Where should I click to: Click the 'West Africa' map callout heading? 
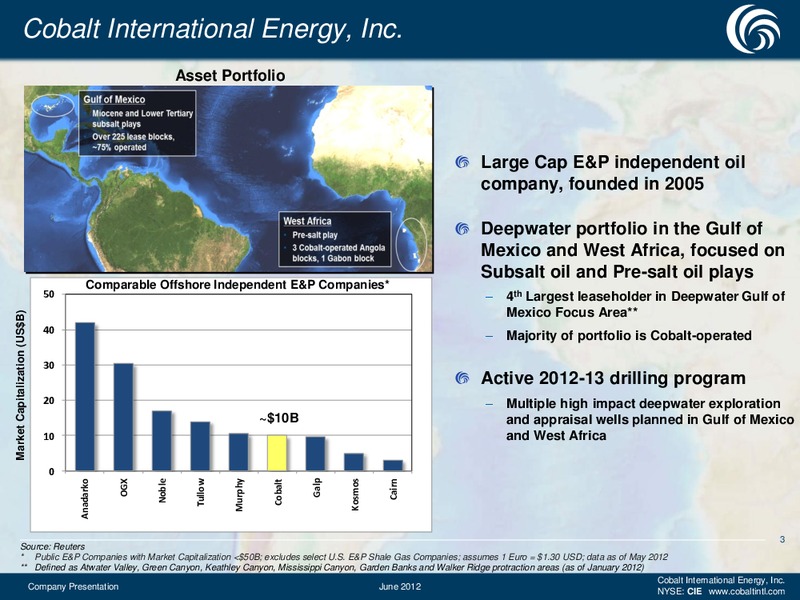tap(307, 221)
